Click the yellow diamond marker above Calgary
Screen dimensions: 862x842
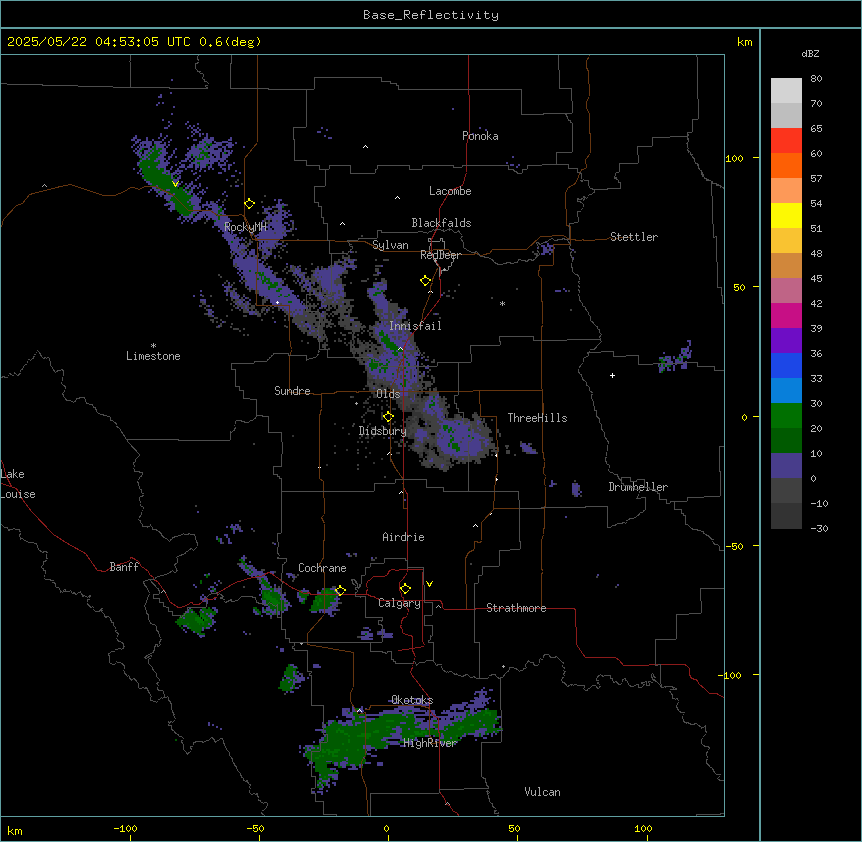coord(405,589)
